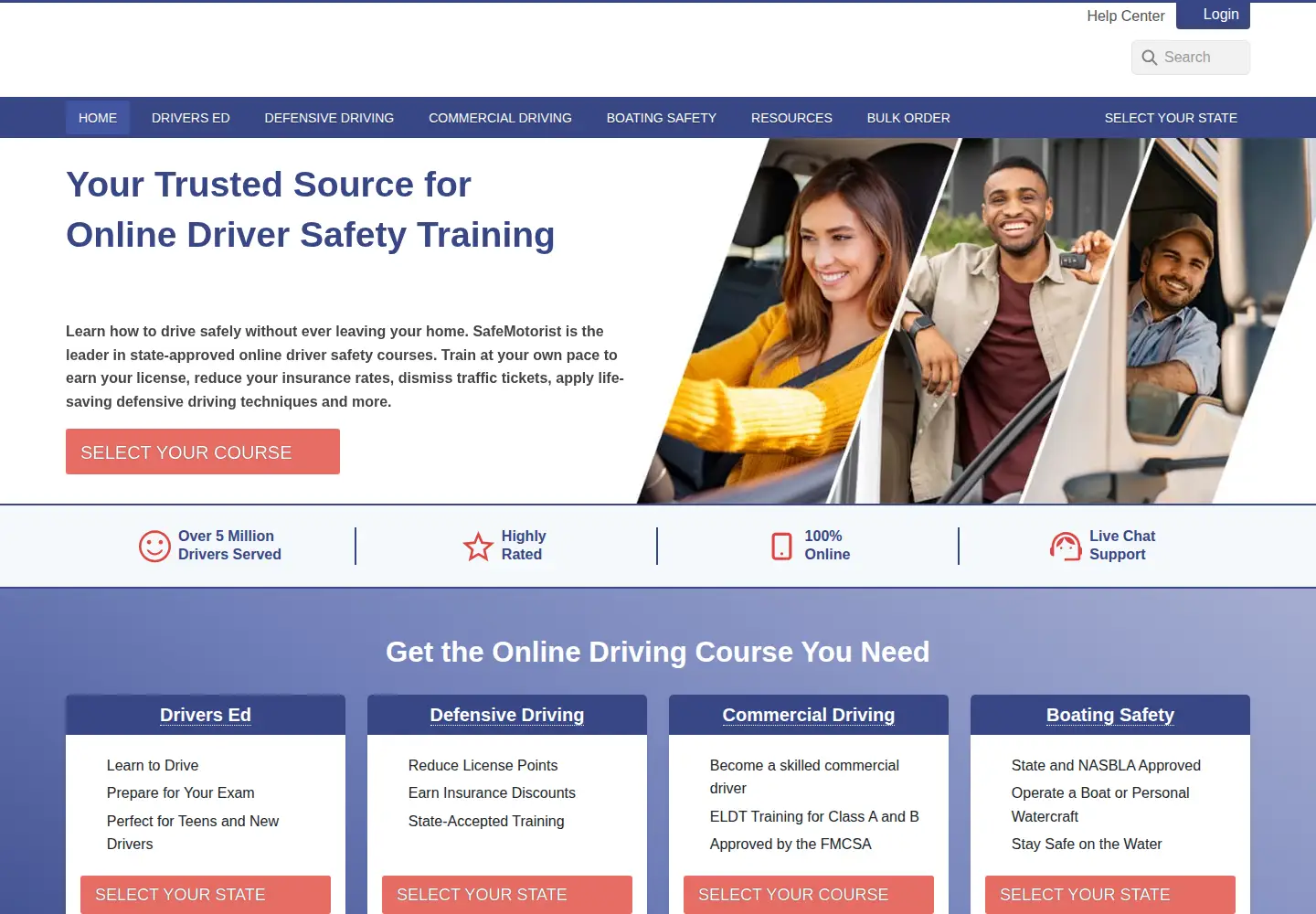Click the star icon beside Highly Rated
The height and width of the screenshot is (914, 1316).
[x=478, y=547]
